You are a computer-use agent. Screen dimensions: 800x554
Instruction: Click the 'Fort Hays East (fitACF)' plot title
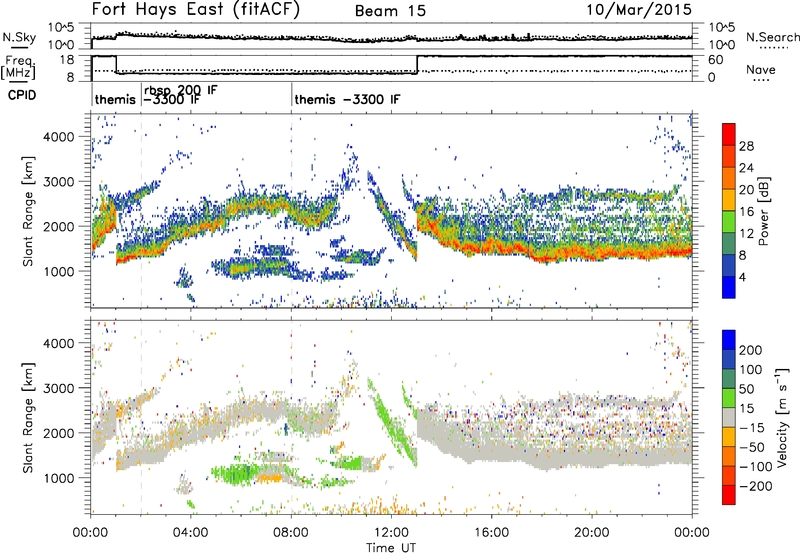(195, 10)
